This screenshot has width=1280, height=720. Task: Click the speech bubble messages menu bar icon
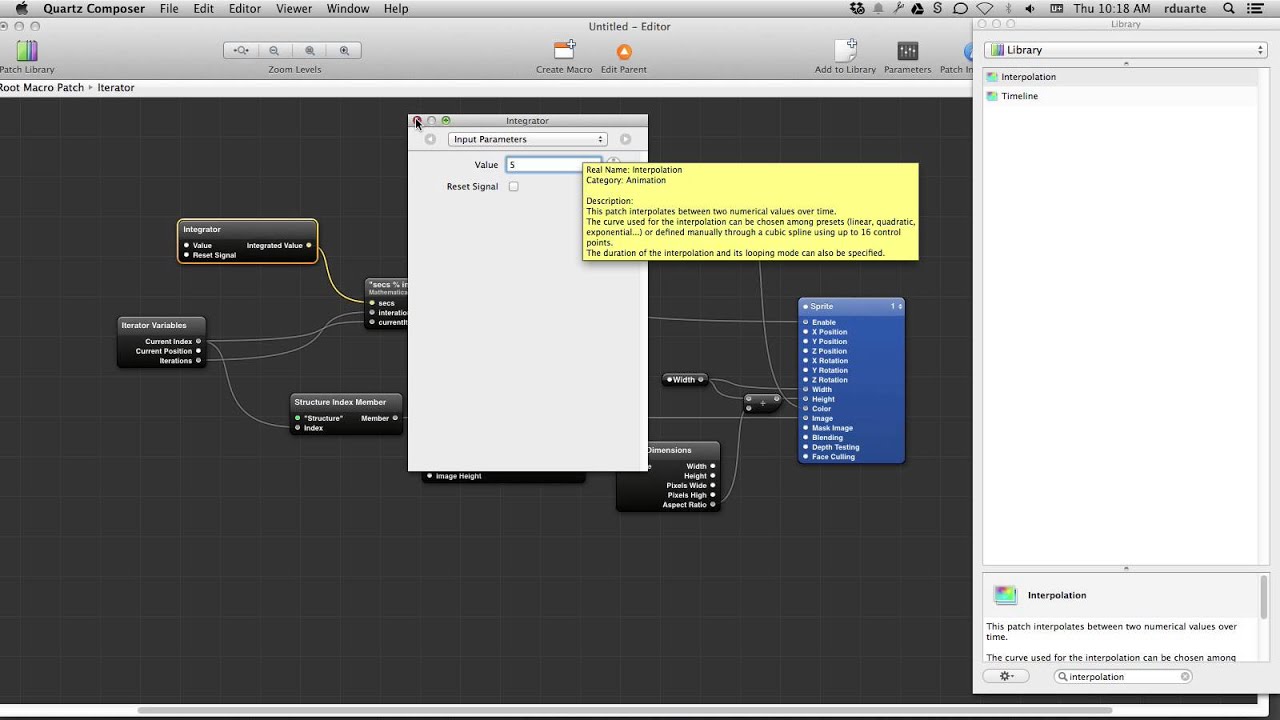click(x=960, y=8)
